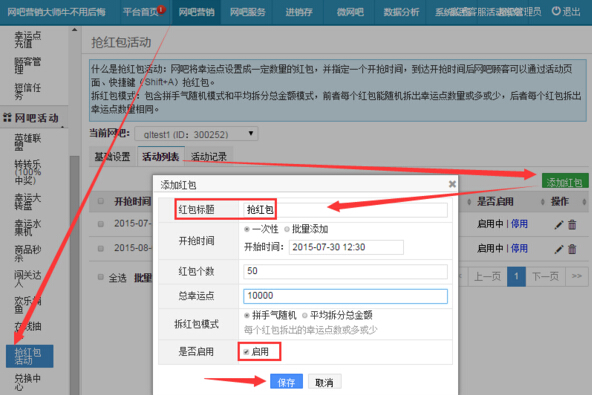Delete the second row's red packet with the trash icon
Image resolution: width=592 pixels, height=395 pixels.
point(572,249)
